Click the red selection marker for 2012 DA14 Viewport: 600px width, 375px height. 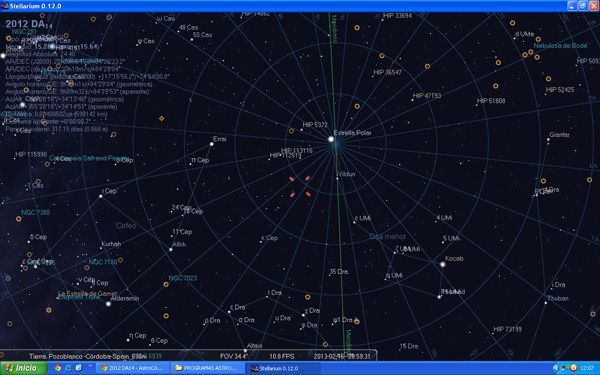point(300,186)
